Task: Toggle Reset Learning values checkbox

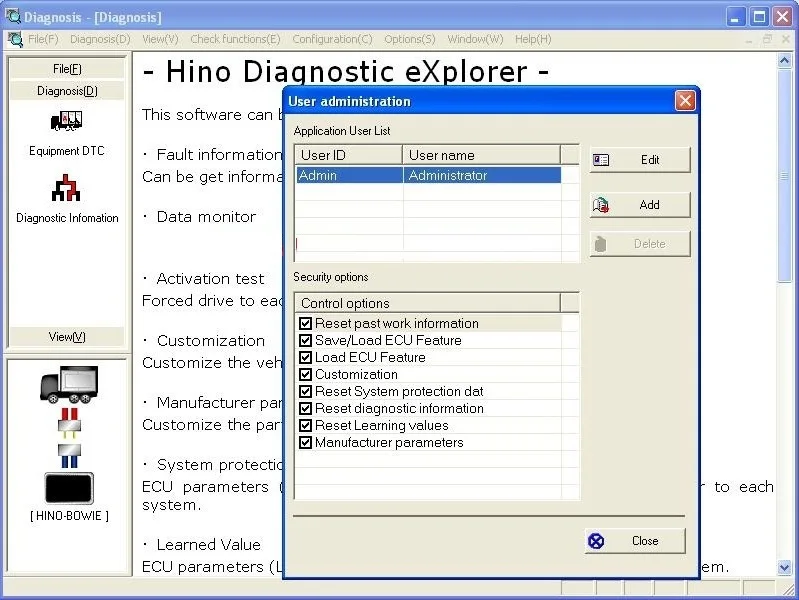Action: (x=305, y=426)
